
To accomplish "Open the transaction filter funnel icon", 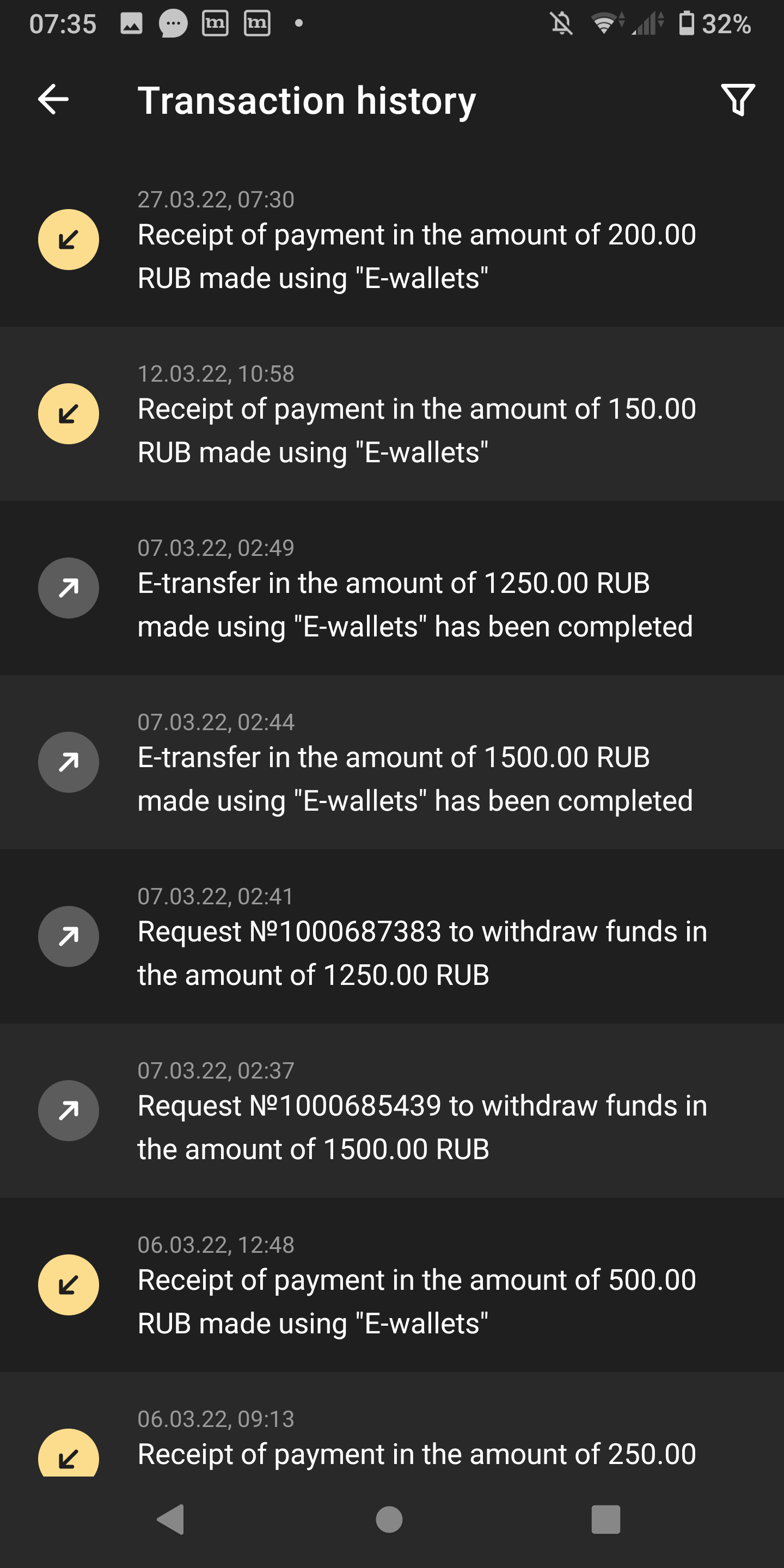I will 737,100.
